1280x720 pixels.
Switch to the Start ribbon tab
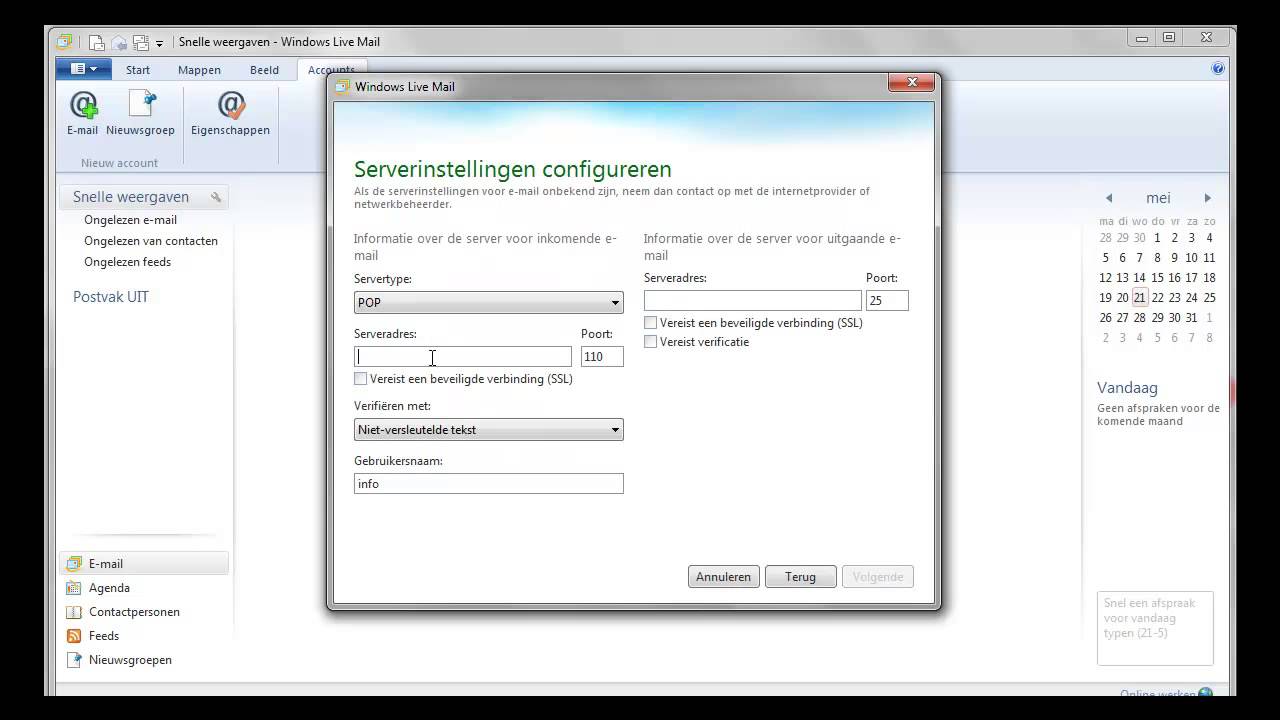point(138,70)
